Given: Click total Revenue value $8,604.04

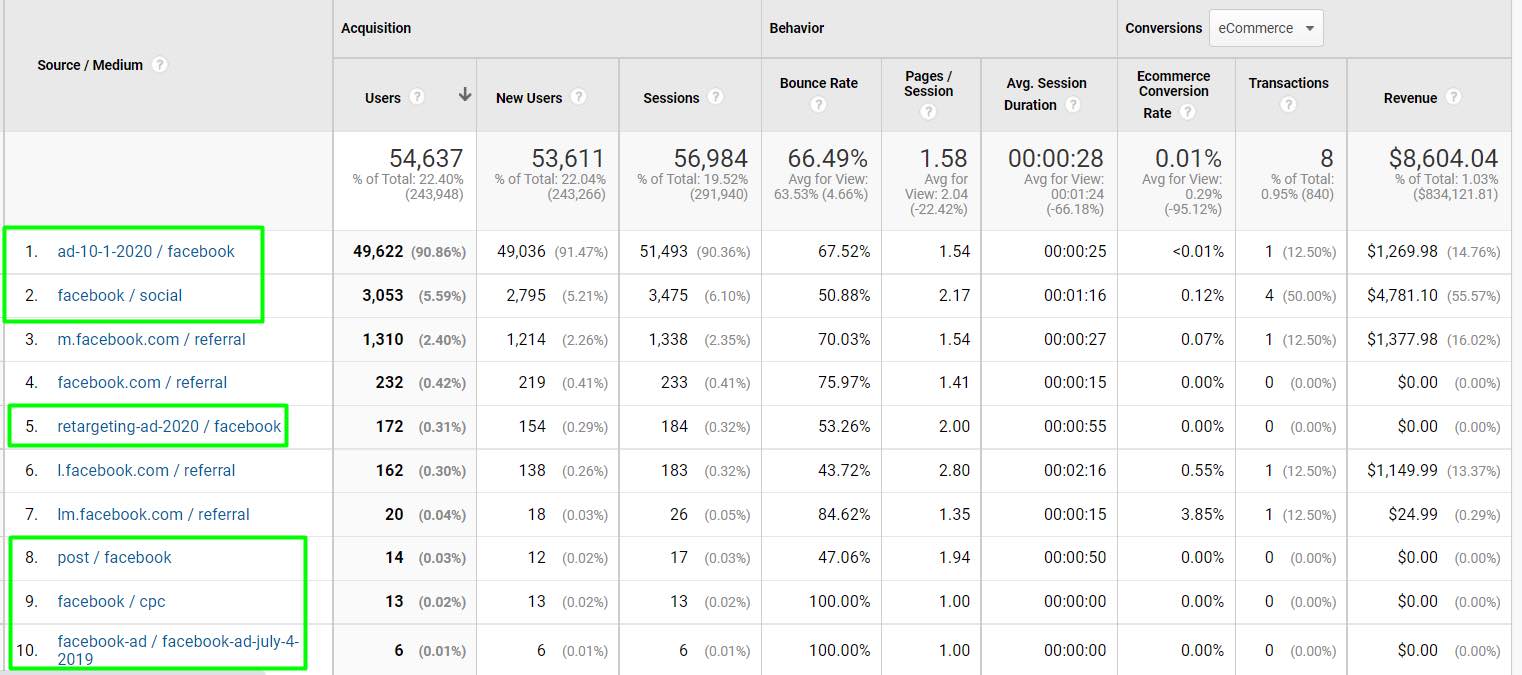Looking at the screenshot, I should pos(1443,158).
